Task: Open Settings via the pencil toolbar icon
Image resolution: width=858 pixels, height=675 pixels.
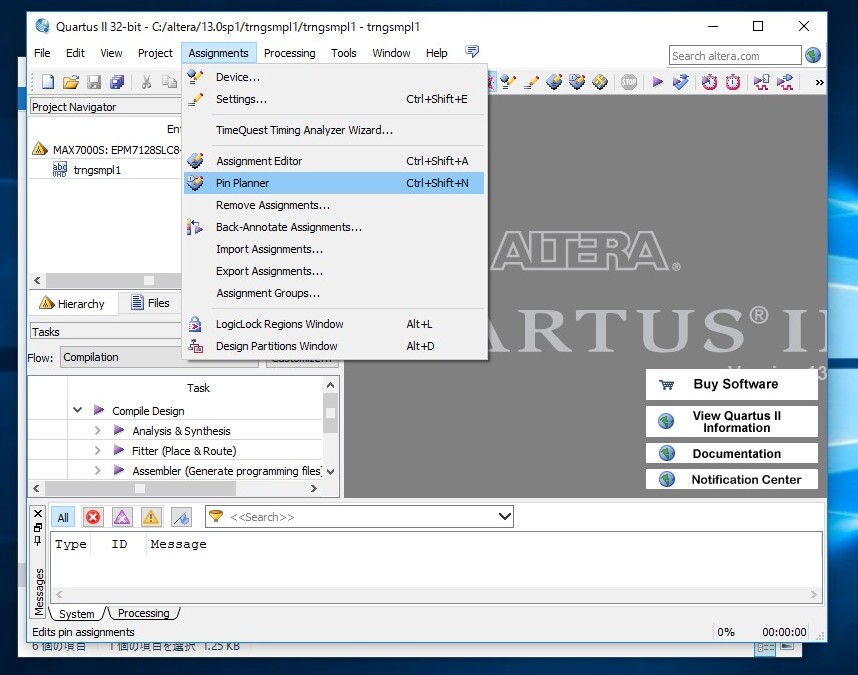Action: point(531,82)
